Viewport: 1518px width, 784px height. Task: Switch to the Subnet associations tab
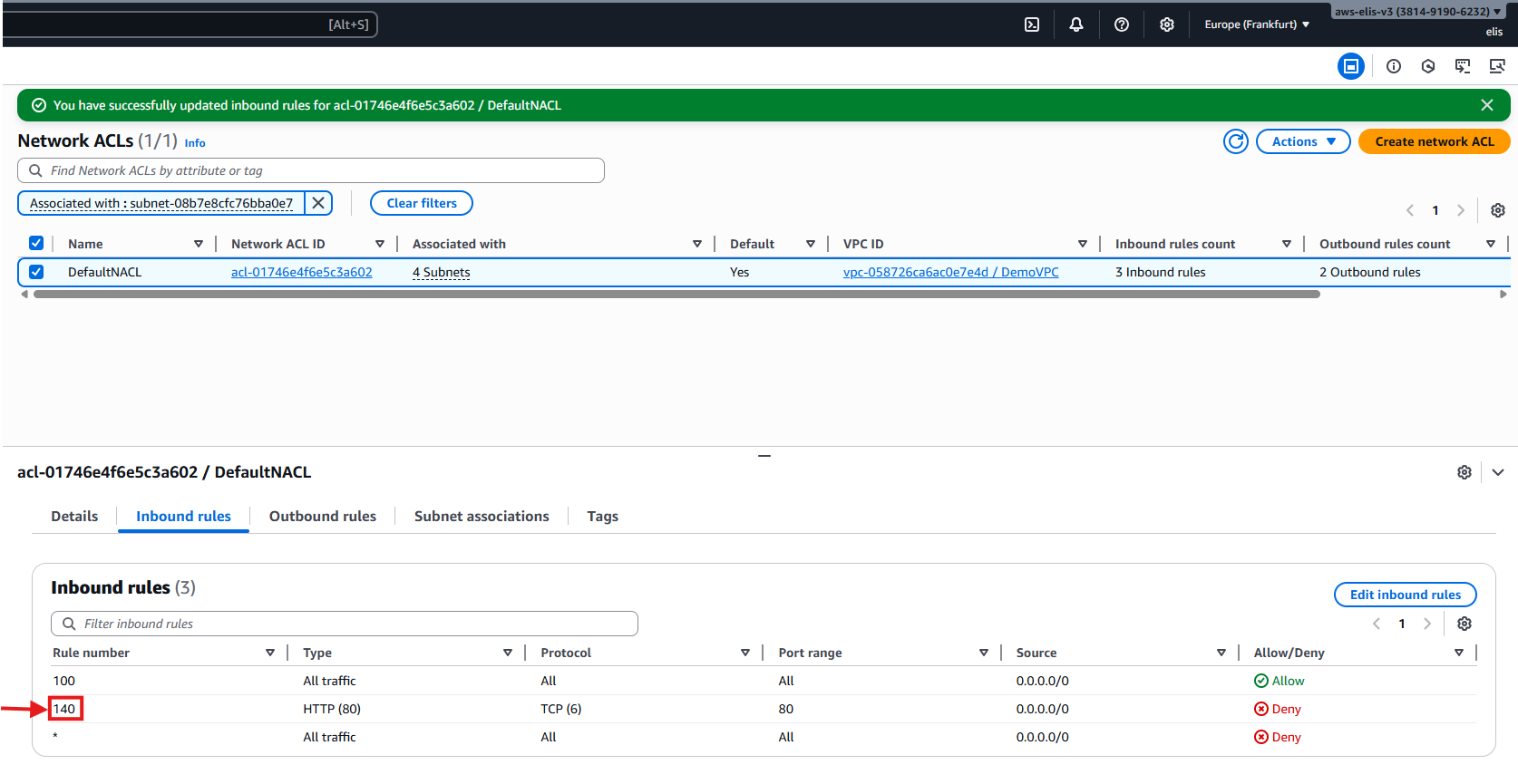482,517
